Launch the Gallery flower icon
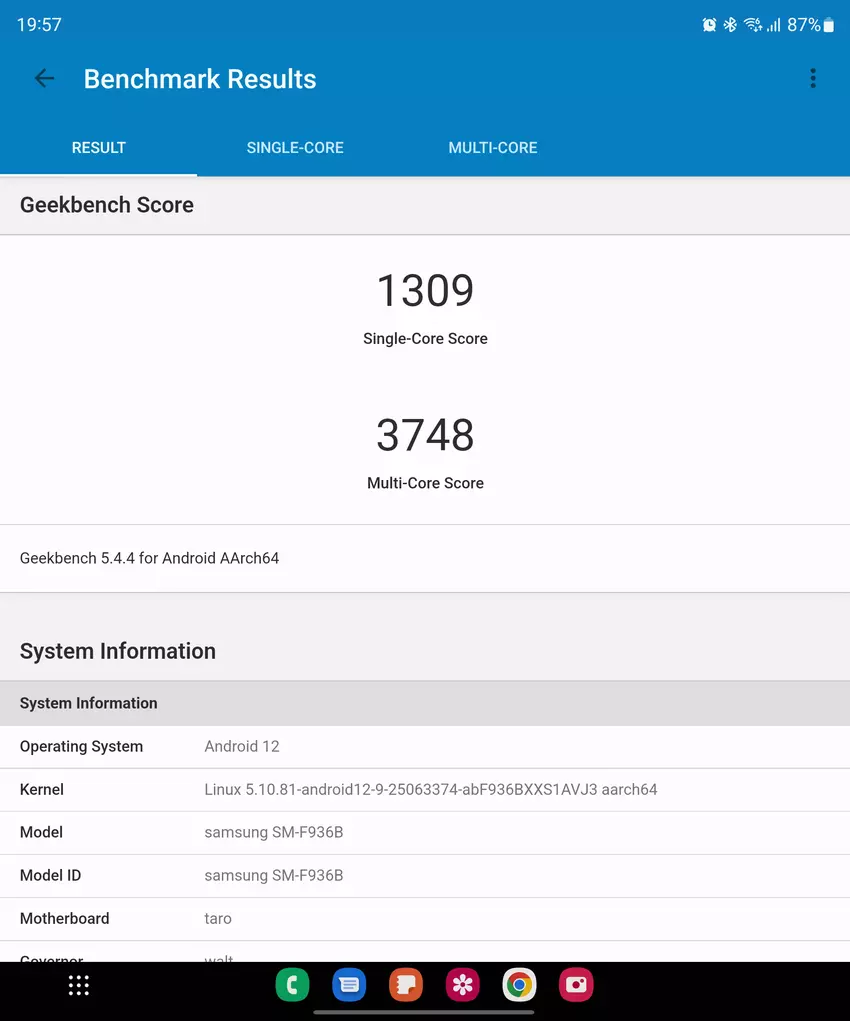Image resolution: width=850 pixels, height=1021 pixels. [462, 986]
